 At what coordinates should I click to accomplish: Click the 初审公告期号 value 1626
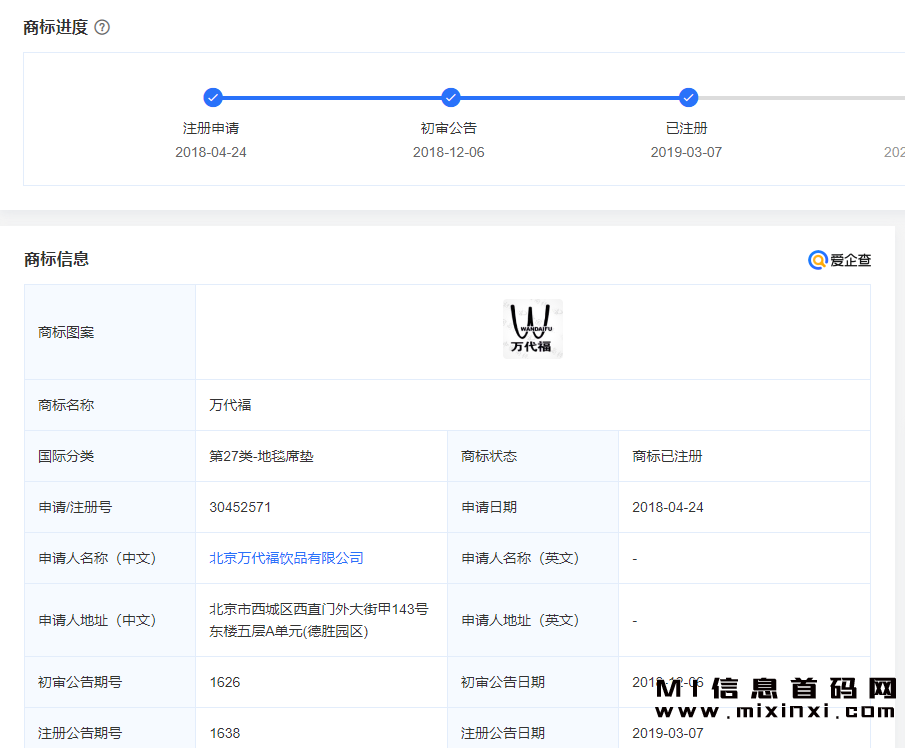click(x=225, y=682)
